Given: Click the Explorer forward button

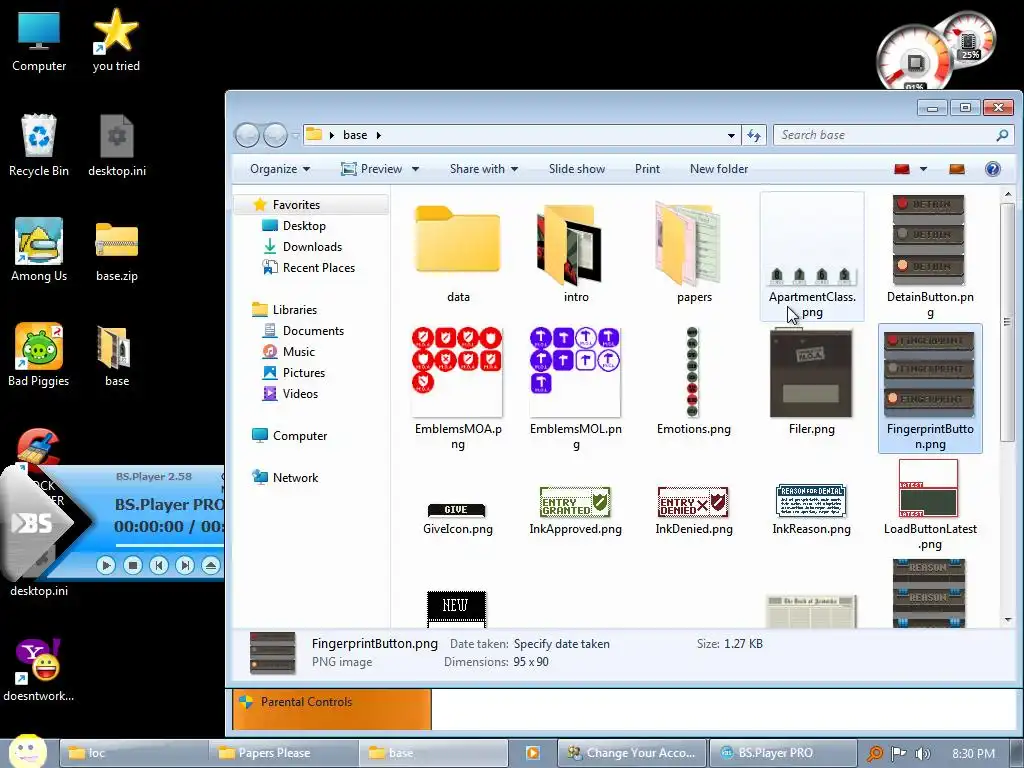Looking at the screenshot, I should 275,135.
